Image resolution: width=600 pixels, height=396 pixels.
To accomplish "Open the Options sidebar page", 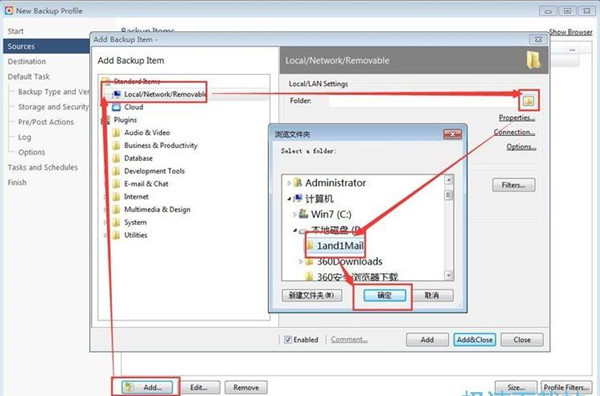I will click(32, 152).
